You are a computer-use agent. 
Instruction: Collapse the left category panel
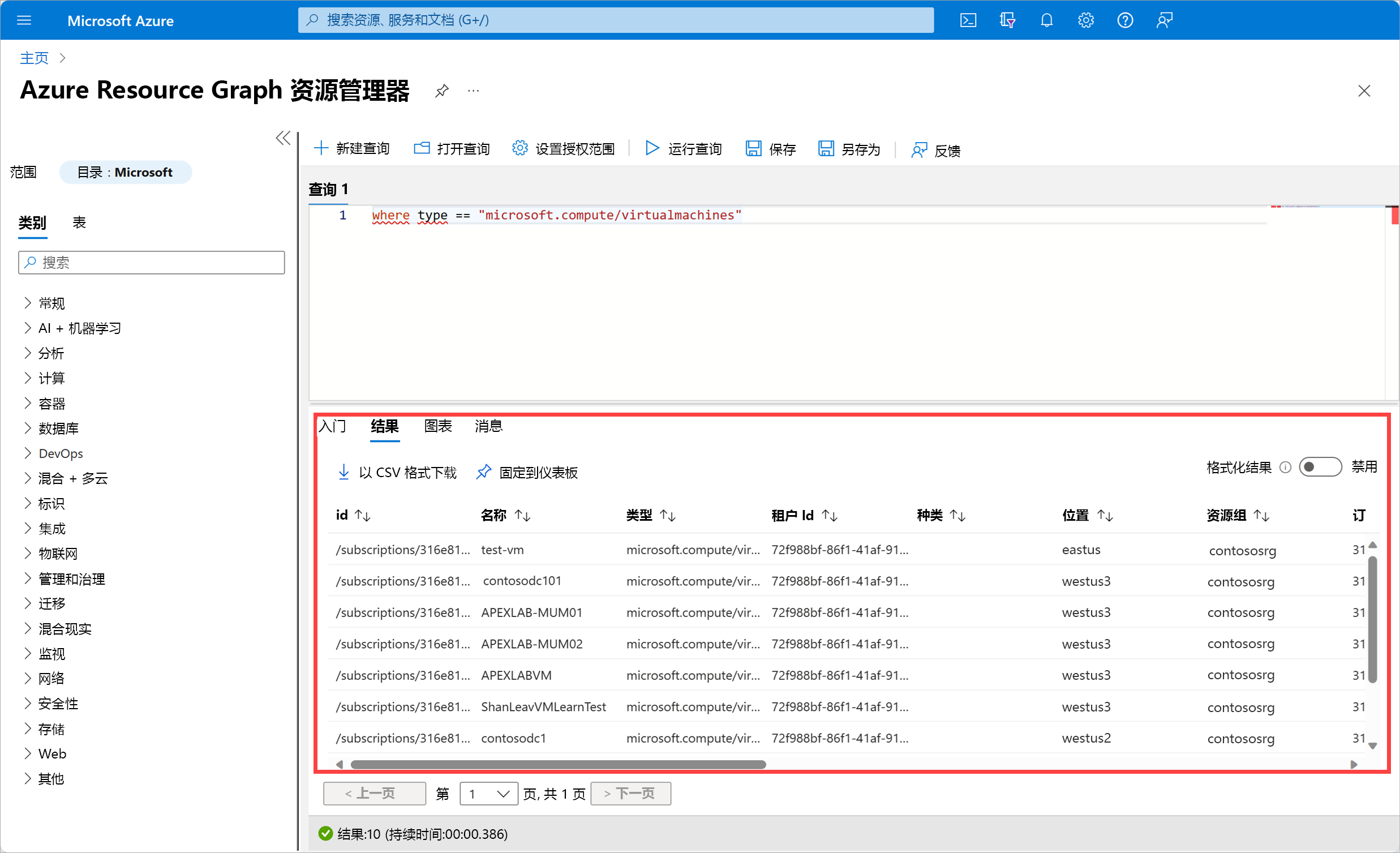pyautogui.click(x=283, y=138)
